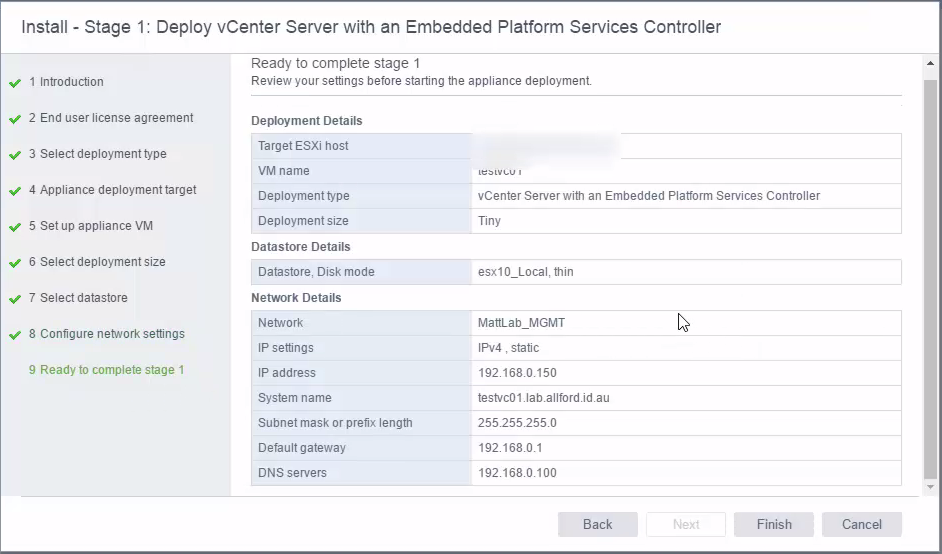Click the IP address value 192.168.0.150
942x554 pixels.
coord(517,373)
